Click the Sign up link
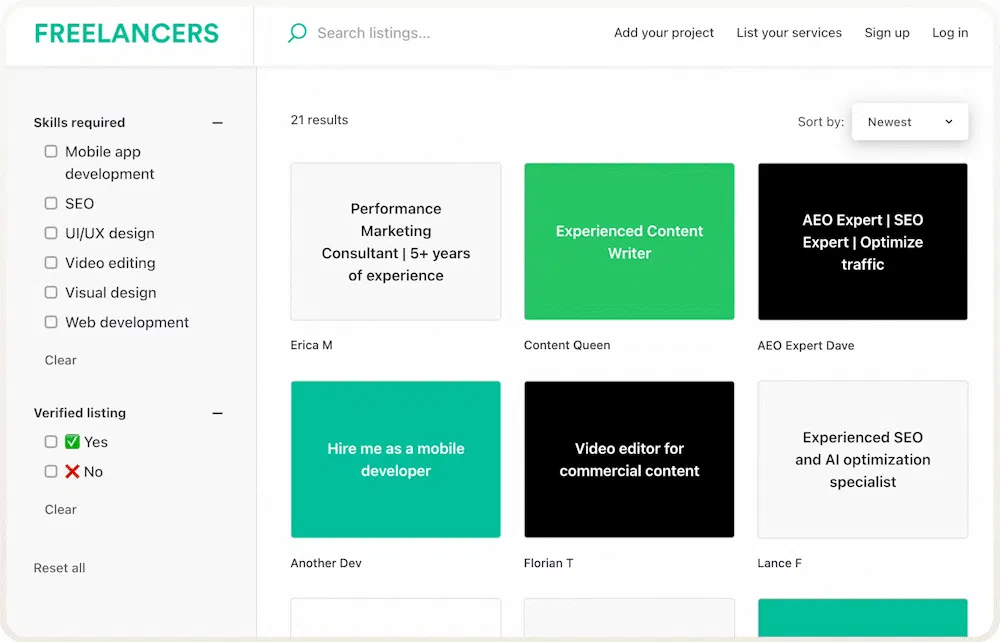The image size is (1000, 642). coord(887,33)
